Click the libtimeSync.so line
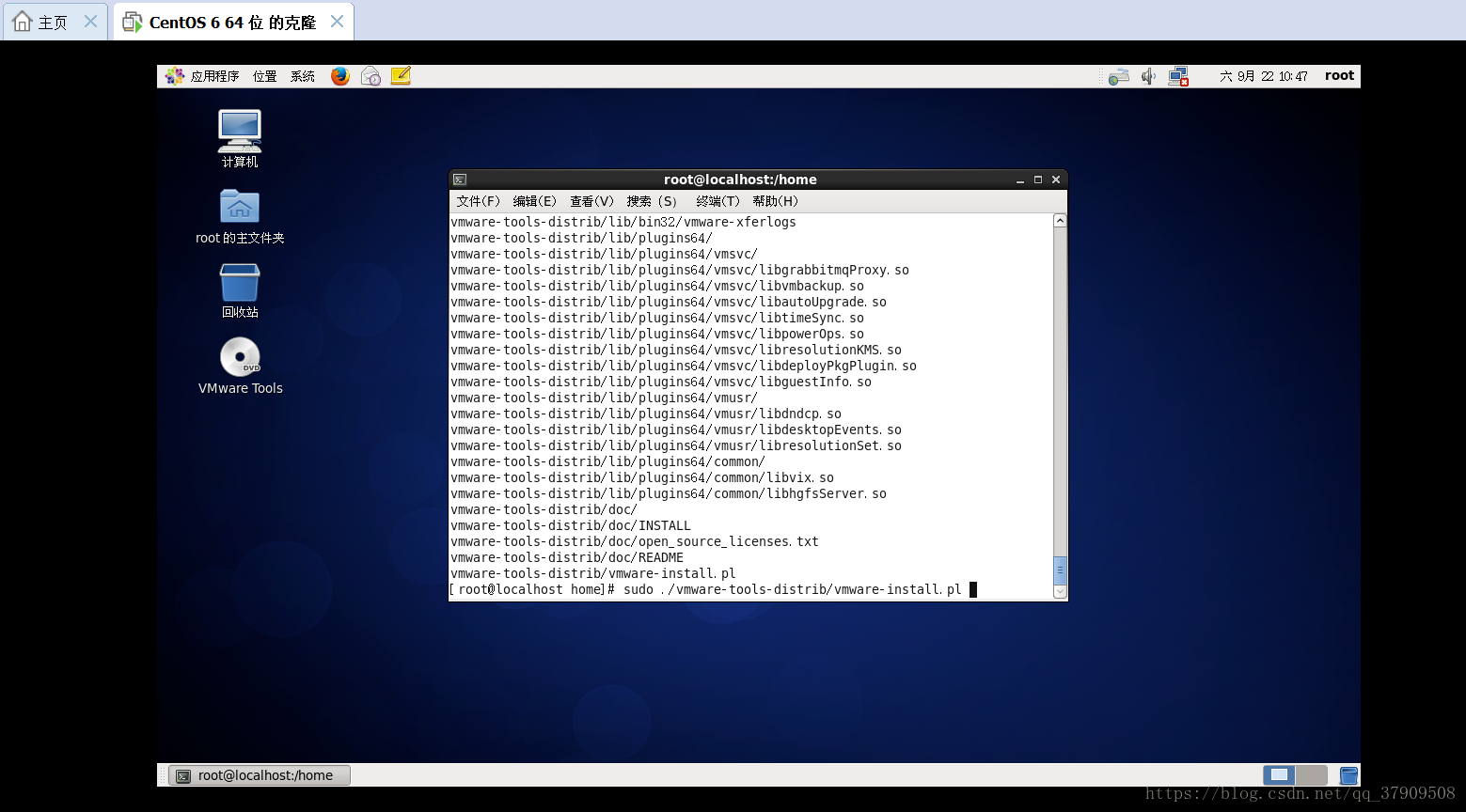The image size is (1466, 812). pos(657,318)
